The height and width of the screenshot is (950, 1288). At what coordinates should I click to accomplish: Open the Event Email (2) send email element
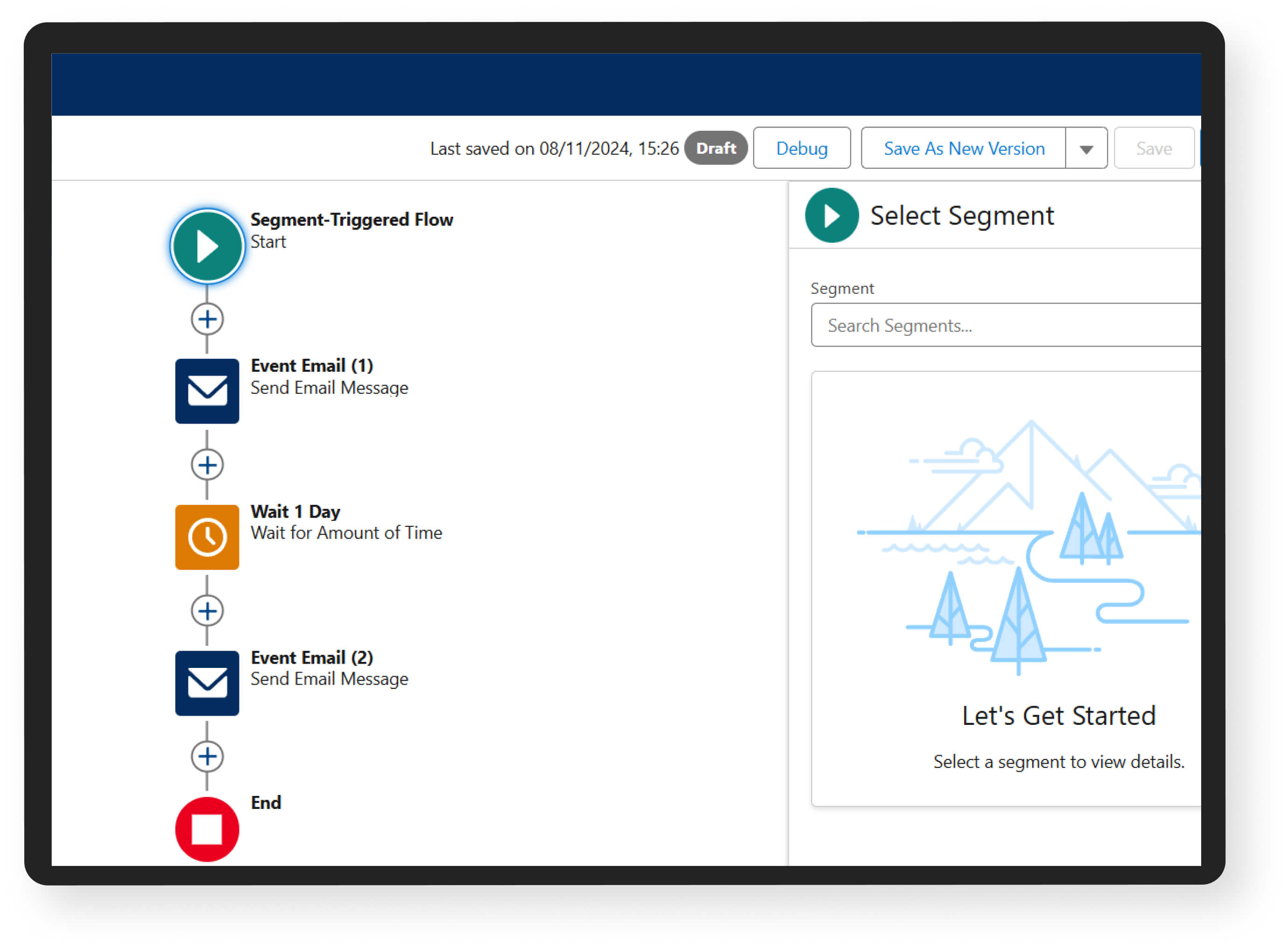click(x=207, y=684)
